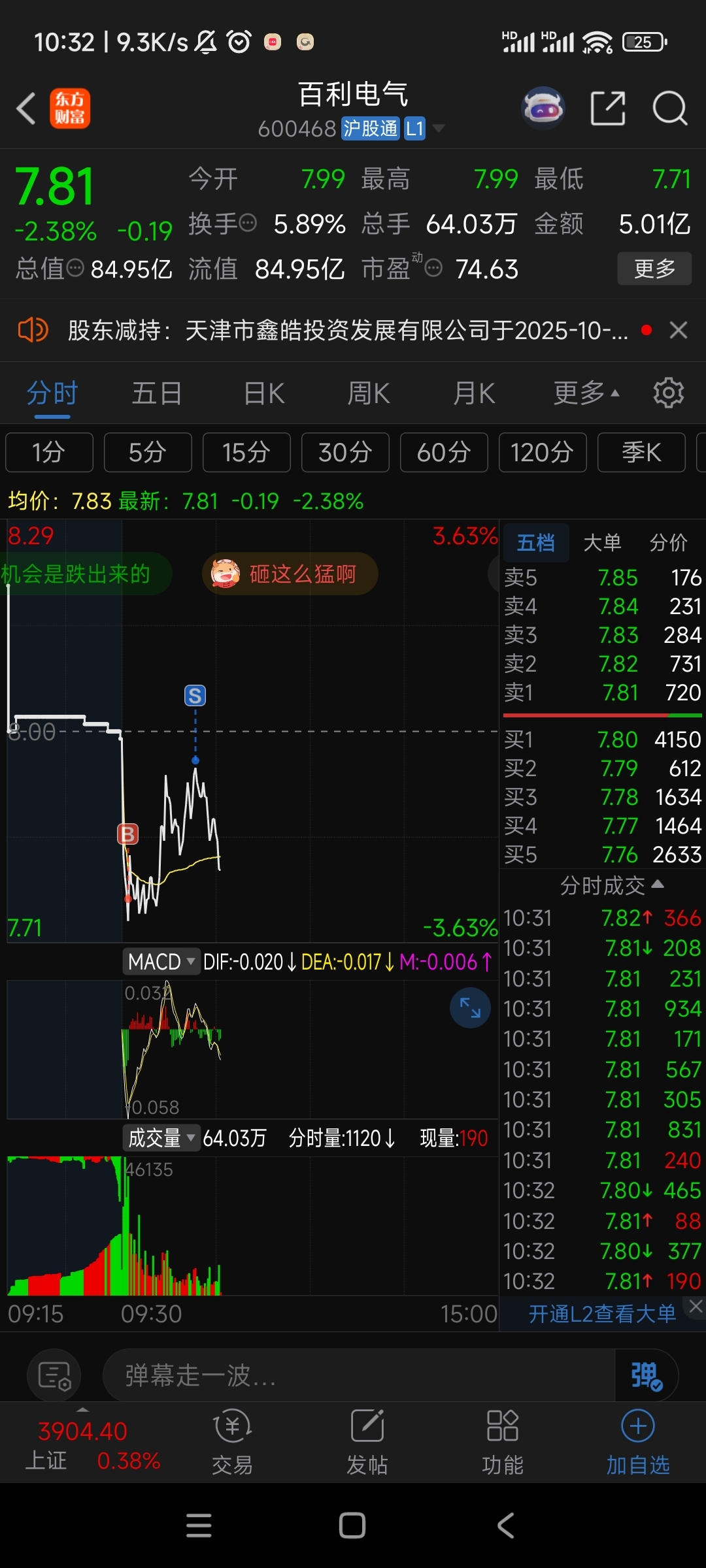This screenshot has width=706, height=1568.
Task: Toggle the 弹 bullet comments switch
Action: point(647,1376)
